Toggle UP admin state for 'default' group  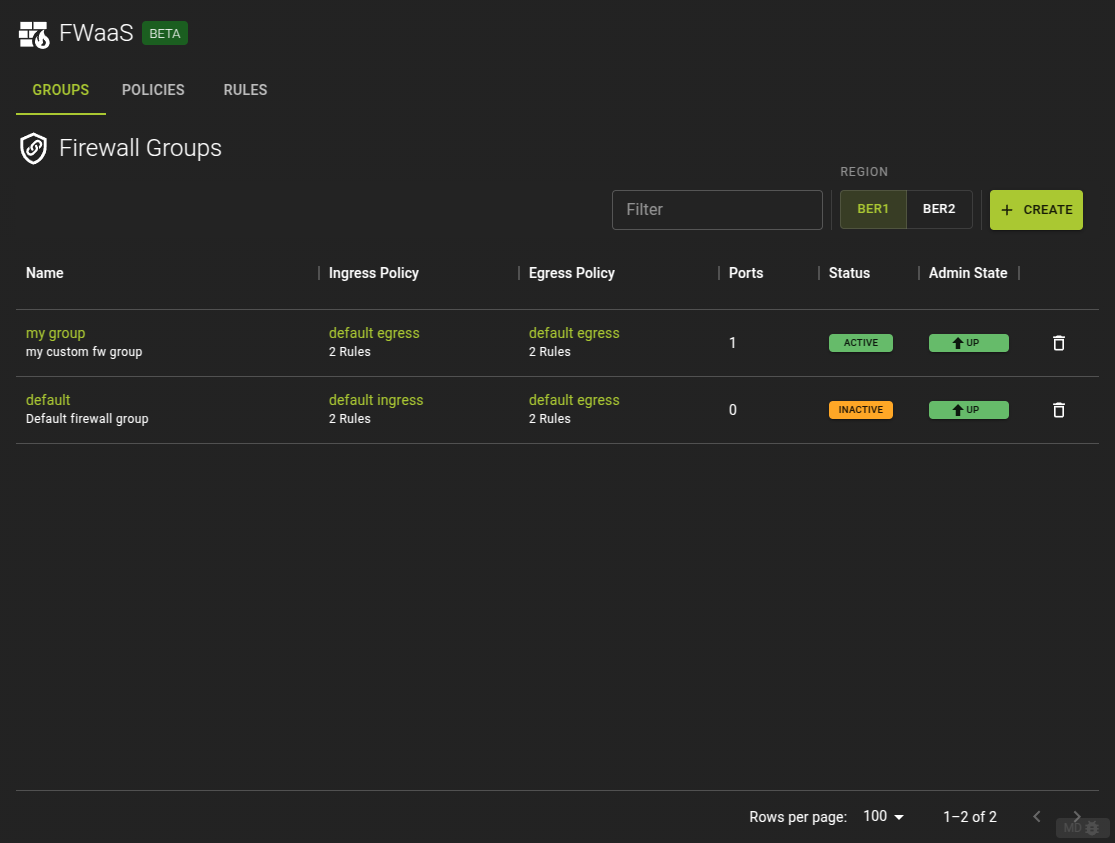968,410
